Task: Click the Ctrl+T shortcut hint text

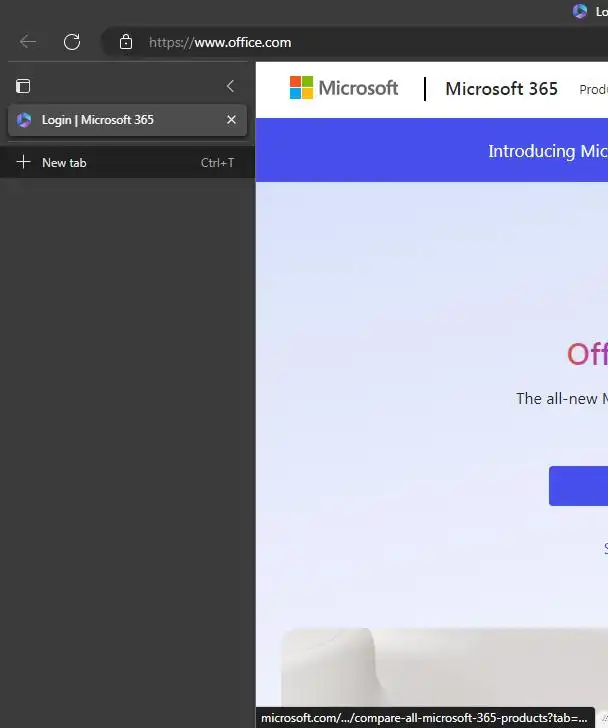Action: point(218,162)
